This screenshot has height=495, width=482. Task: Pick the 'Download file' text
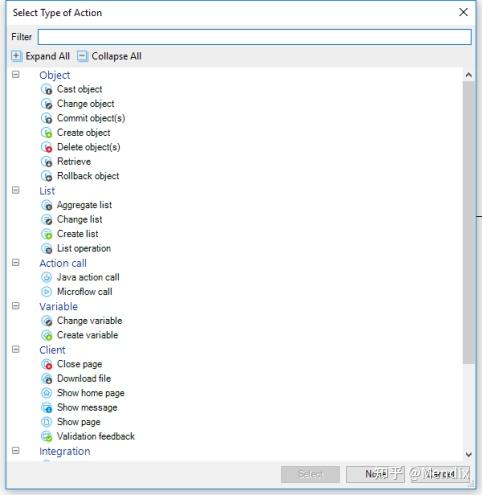click(x=84, y=378)
